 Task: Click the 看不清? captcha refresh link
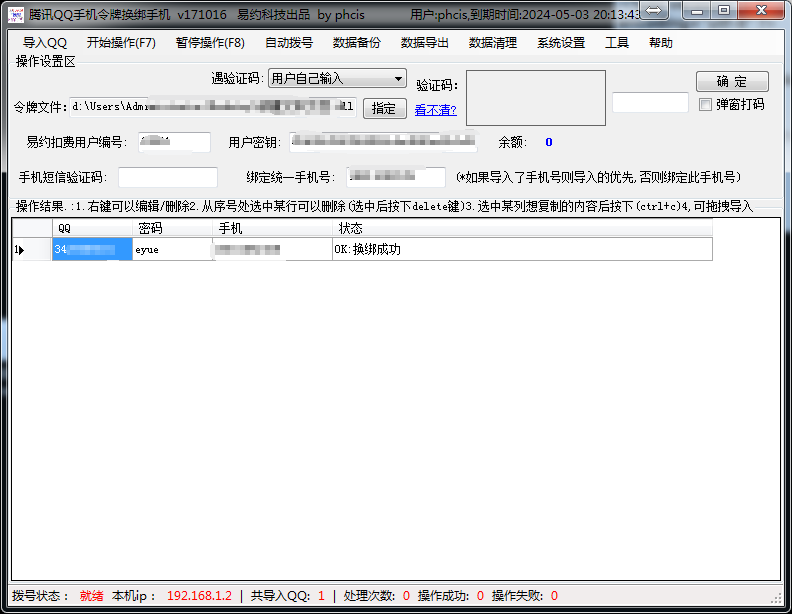pos(435,110)
